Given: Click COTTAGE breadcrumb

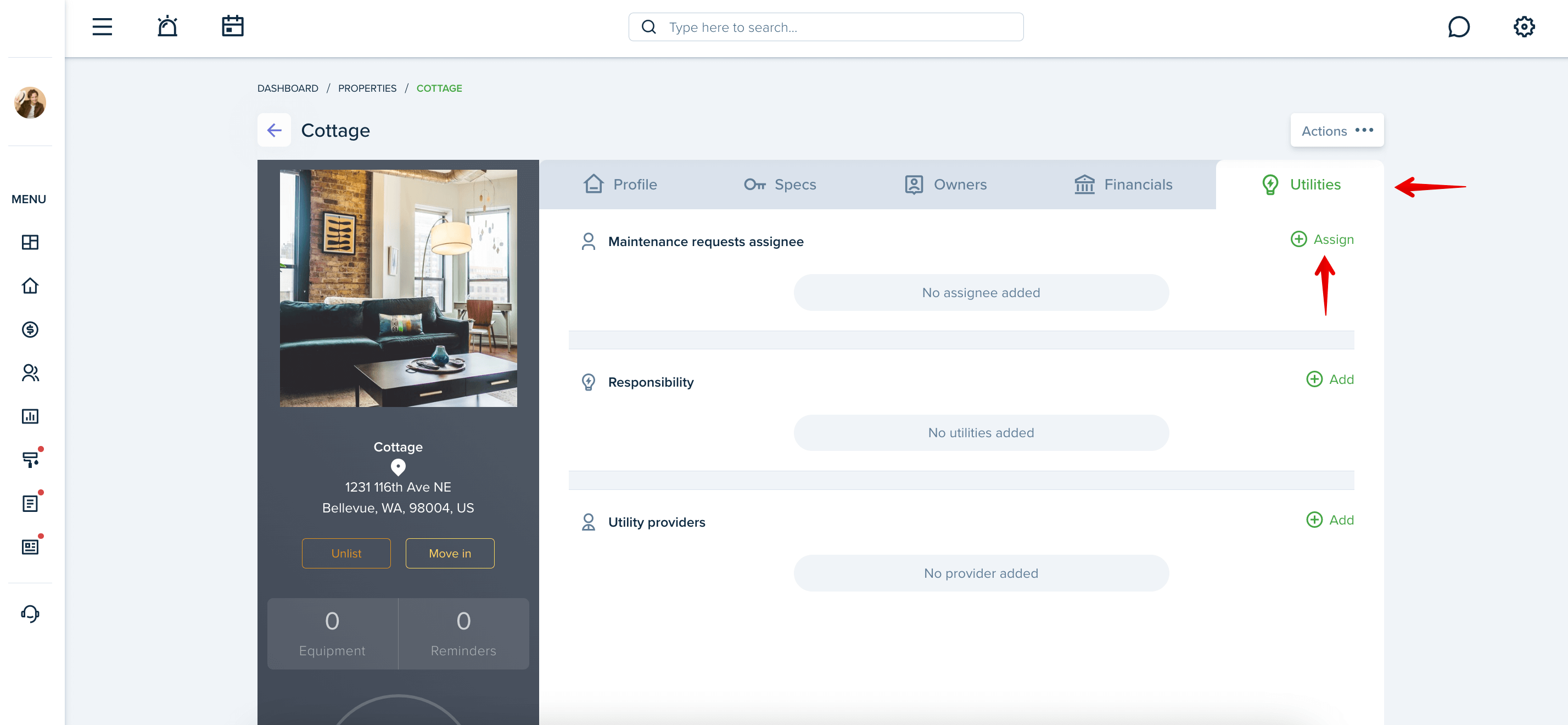Looking at the screenshot, I should coord(439,88).
